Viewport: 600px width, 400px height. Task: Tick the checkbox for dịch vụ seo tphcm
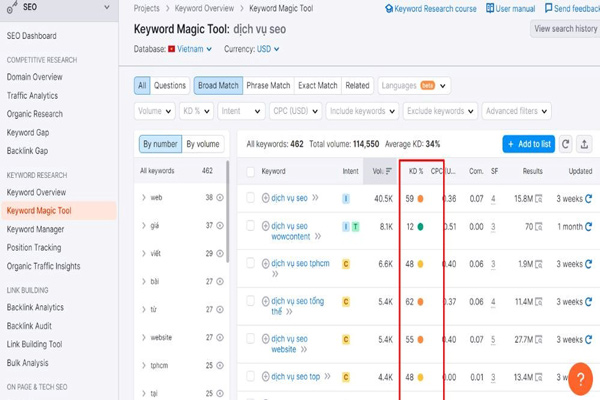(x=251, y=263)
